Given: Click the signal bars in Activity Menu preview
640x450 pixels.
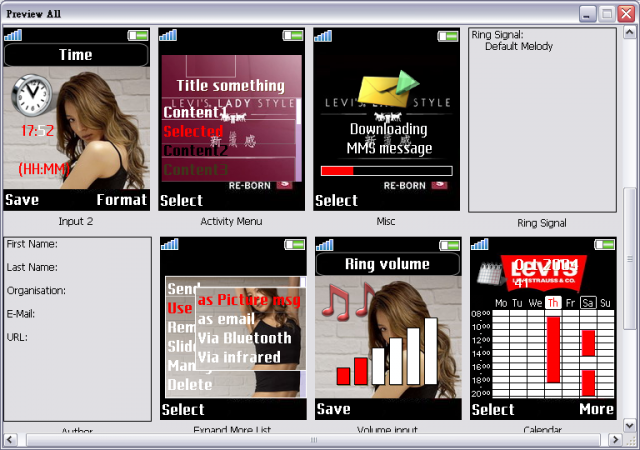Looking at the screenshot, I should coord(168,36).
